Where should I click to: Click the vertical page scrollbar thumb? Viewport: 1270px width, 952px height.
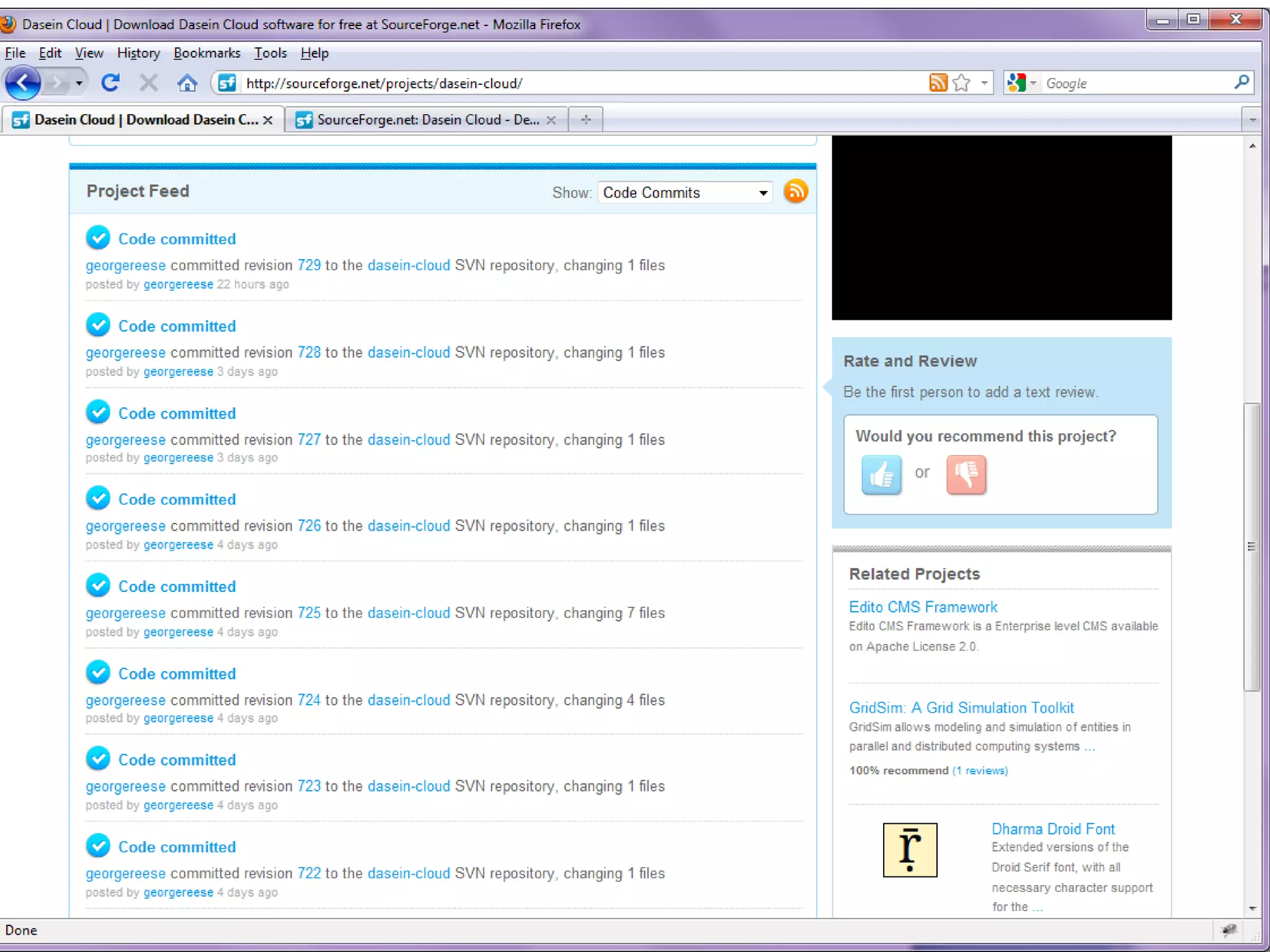(x=1252, y=545)
